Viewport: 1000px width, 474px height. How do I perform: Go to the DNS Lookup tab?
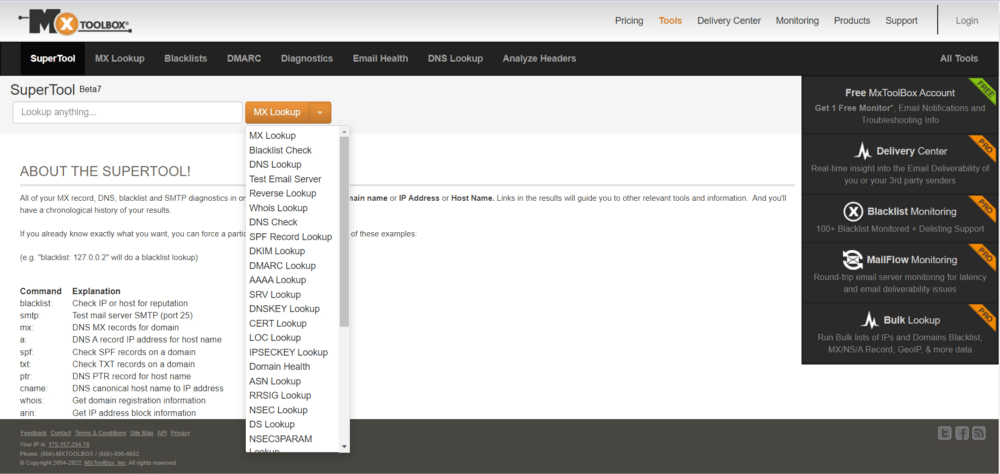pos(455,59)
